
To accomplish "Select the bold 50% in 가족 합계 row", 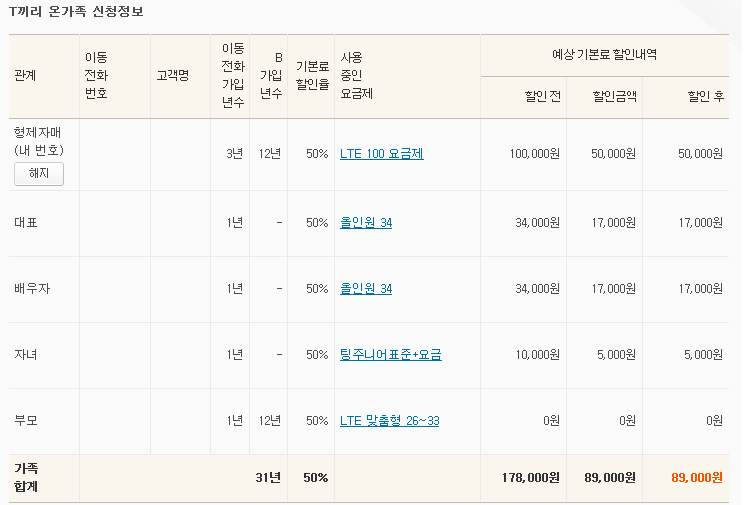I will (316, 477).
